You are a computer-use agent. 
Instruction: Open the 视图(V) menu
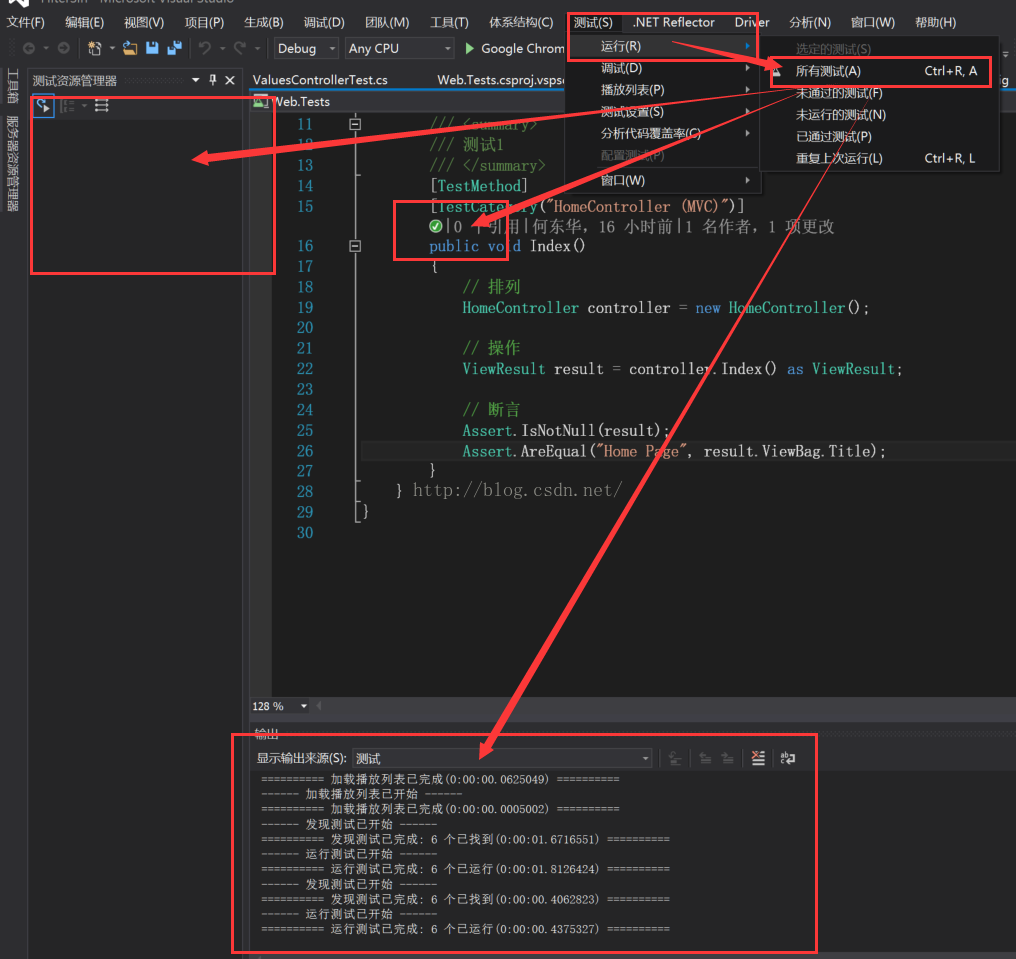point(144,22)
